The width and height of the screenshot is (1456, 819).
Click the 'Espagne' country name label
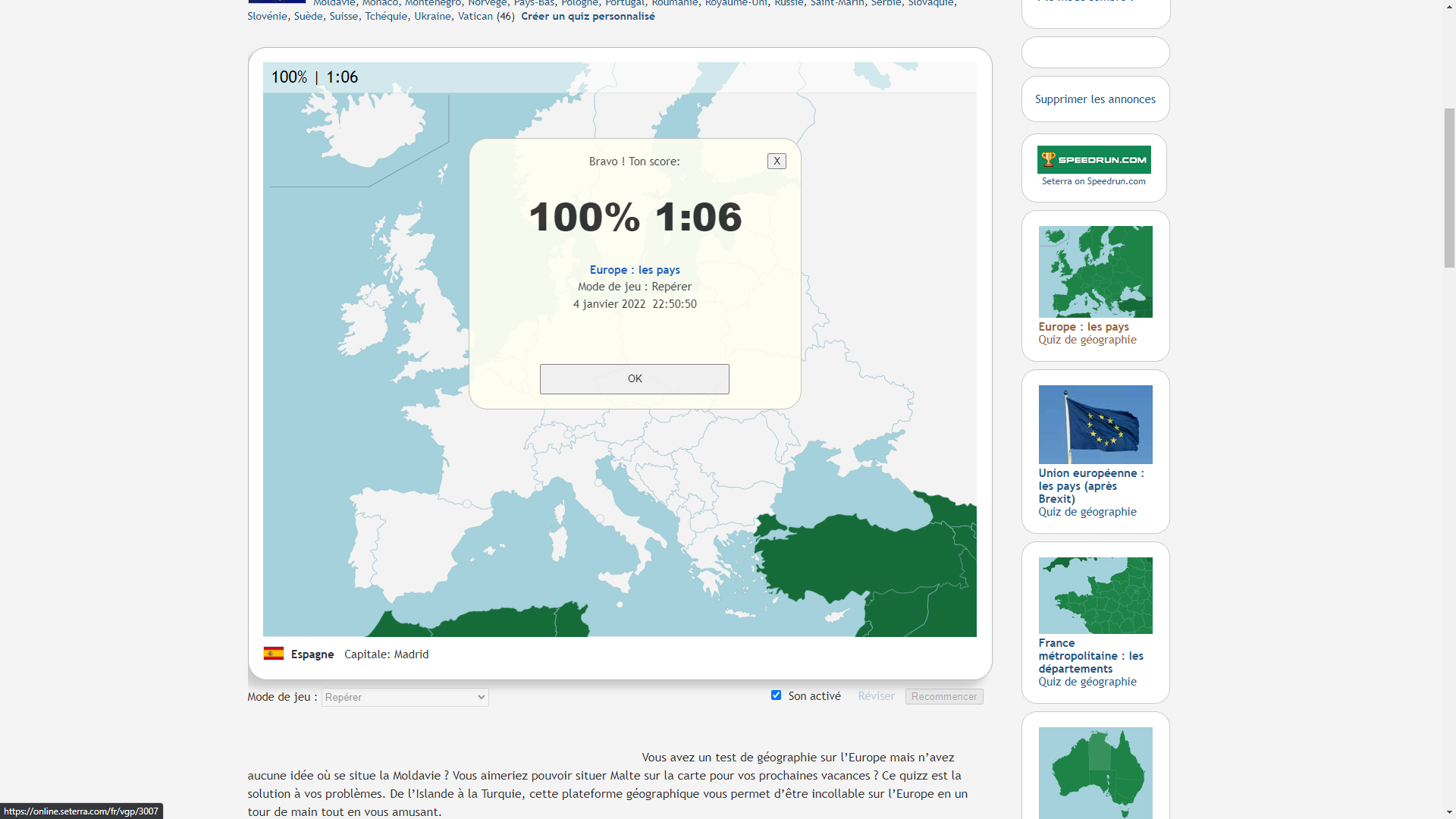[x=312, y=654]
